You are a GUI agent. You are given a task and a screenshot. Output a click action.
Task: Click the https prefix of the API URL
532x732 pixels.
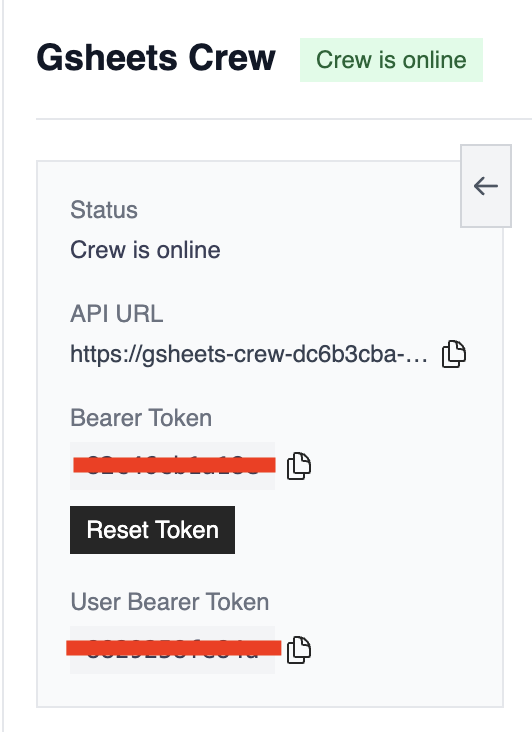pyautogui.click(x=97, y=354)
